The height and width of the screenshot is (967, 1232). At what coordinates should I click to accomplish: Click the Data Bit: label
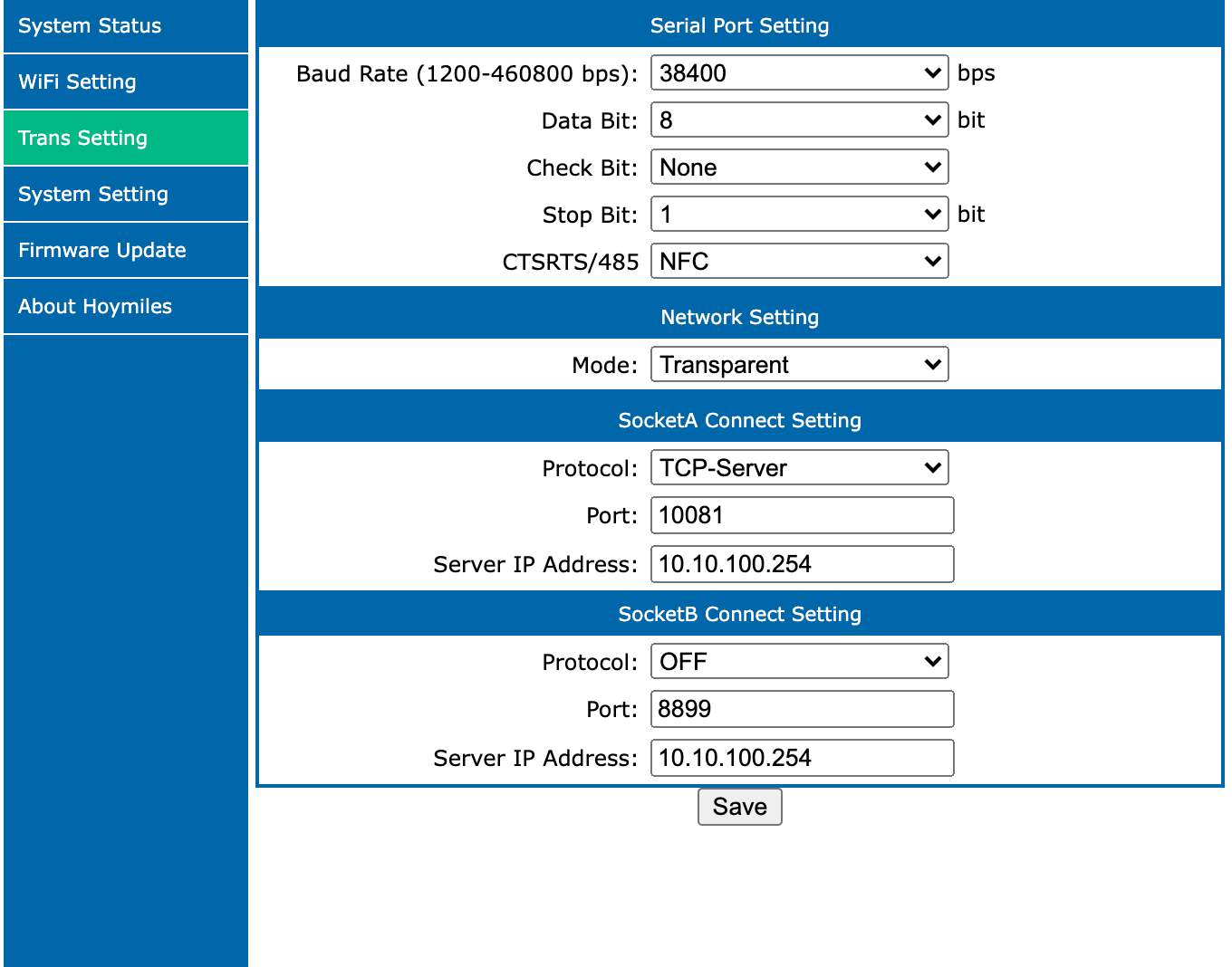pyautogui.click(x=590, y=120)
